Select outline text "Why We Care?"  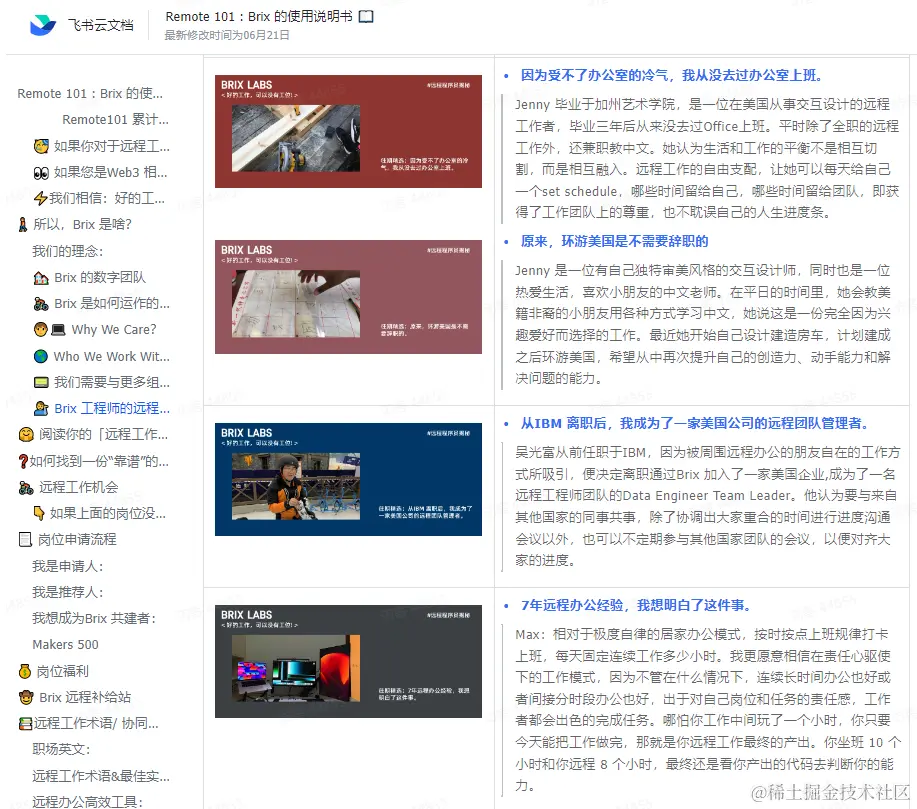click(114, 330)
